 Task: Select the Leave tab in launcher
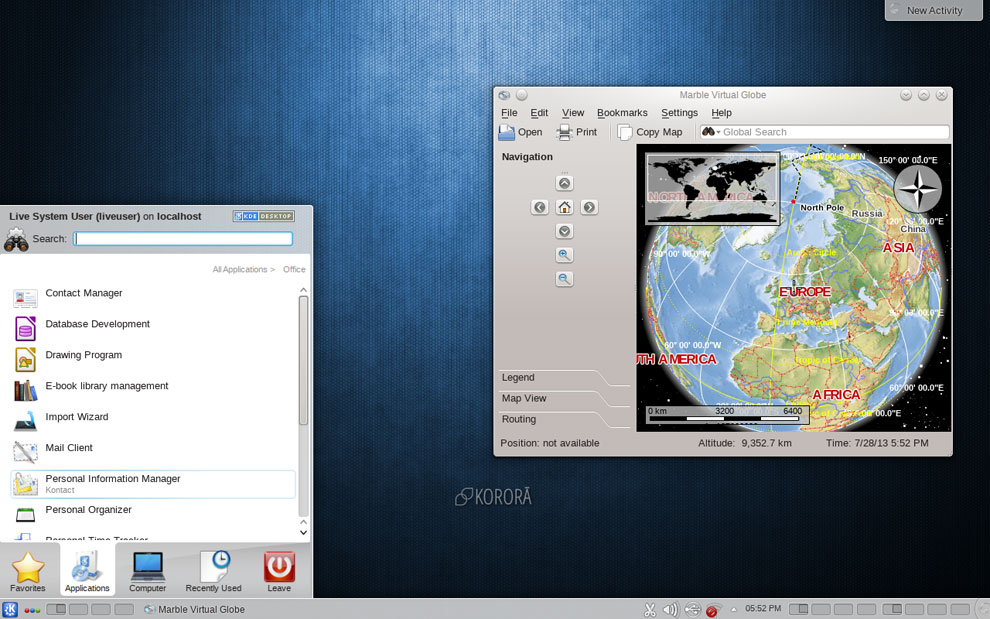[x=279, y=571]
